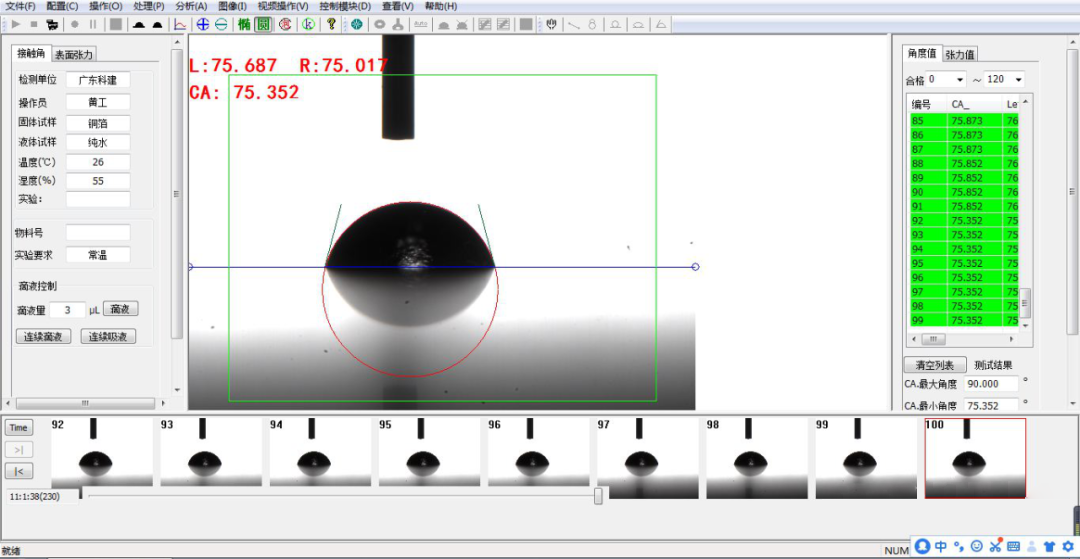Click the teal compass icon in toolbar
Viewport: 1080px width, 559px height.
[356, 24]
